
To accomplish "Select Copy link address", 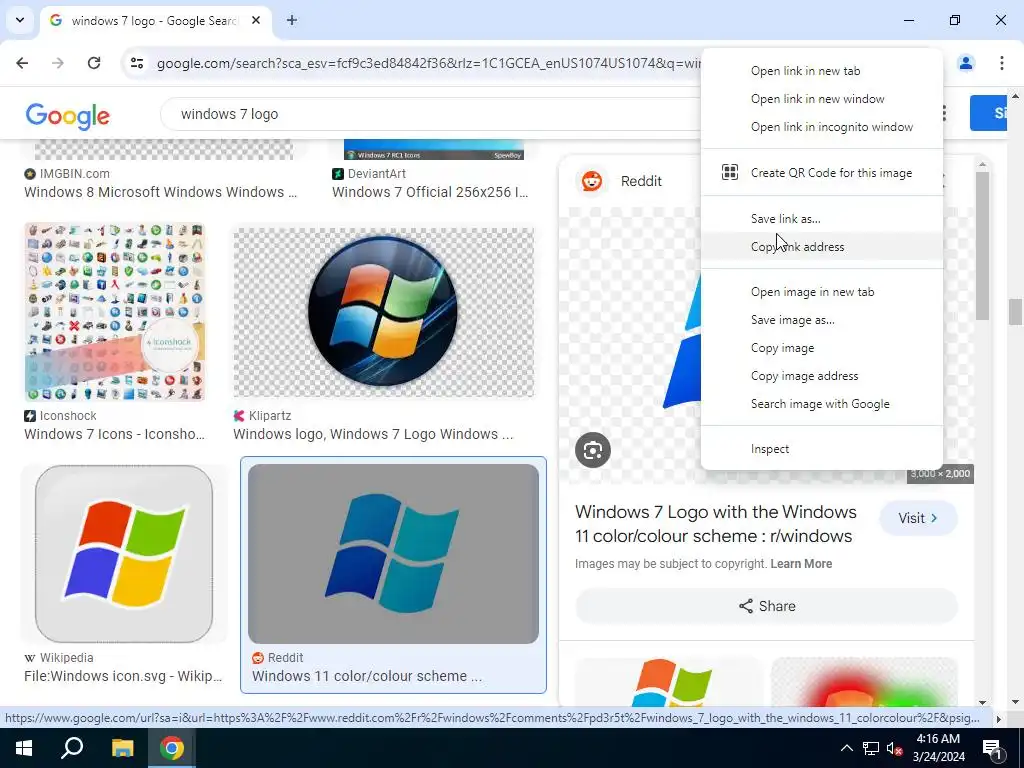I will (822, 247).
